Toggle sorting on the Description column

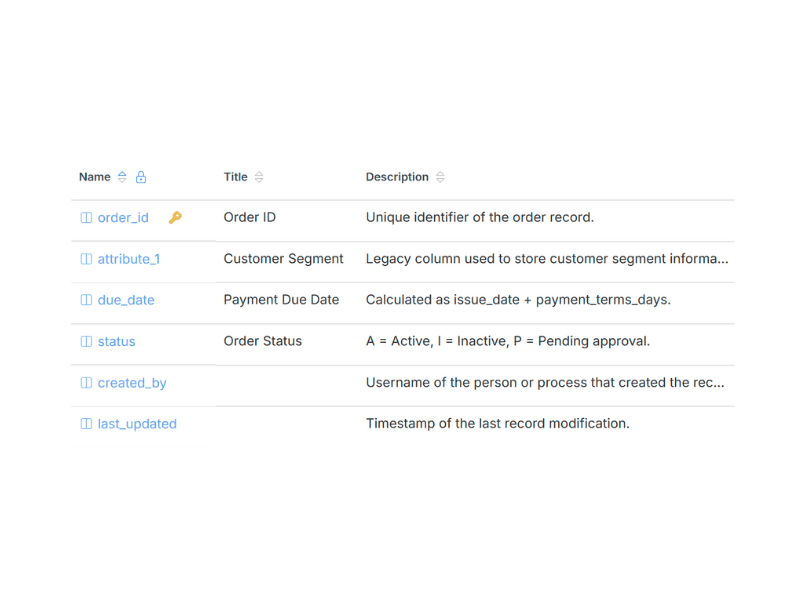coord(441,177)
